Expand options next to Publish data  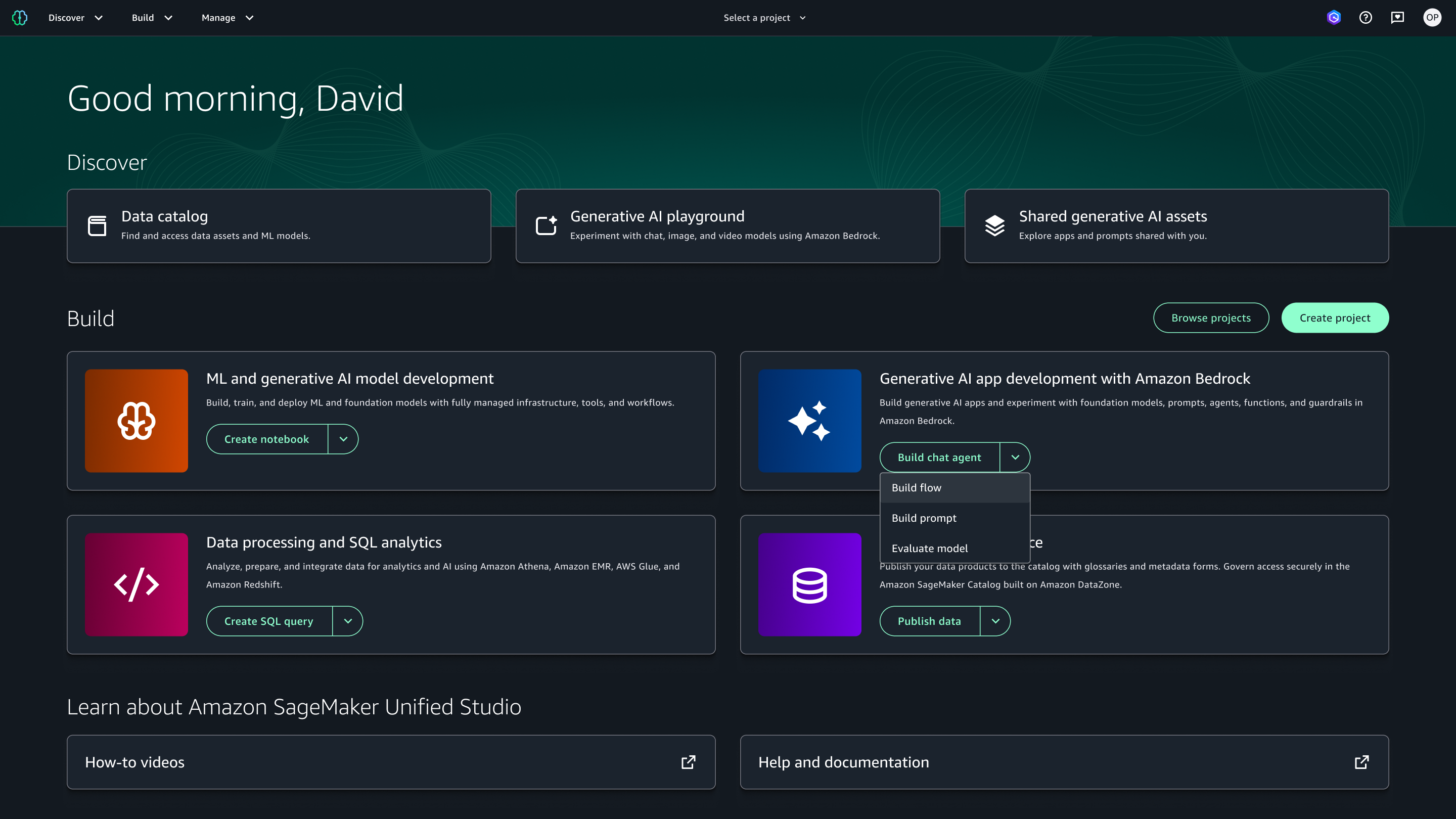[x=995, y=621]
